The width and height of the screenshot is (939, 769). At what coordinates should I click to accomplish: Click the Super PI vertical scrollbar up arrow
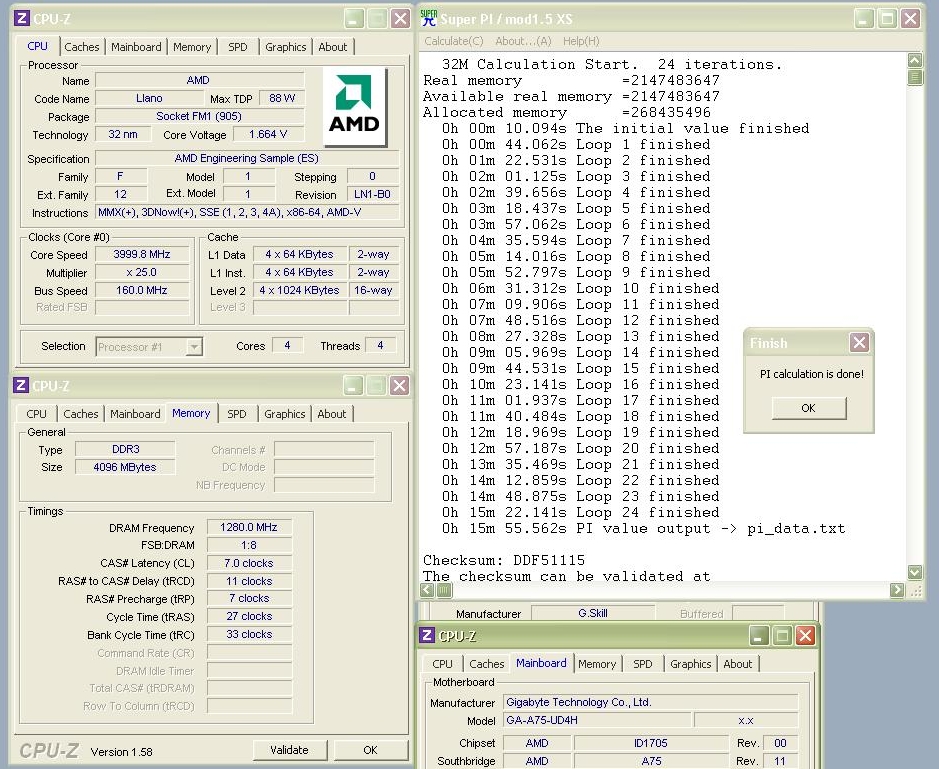(915, 60)
